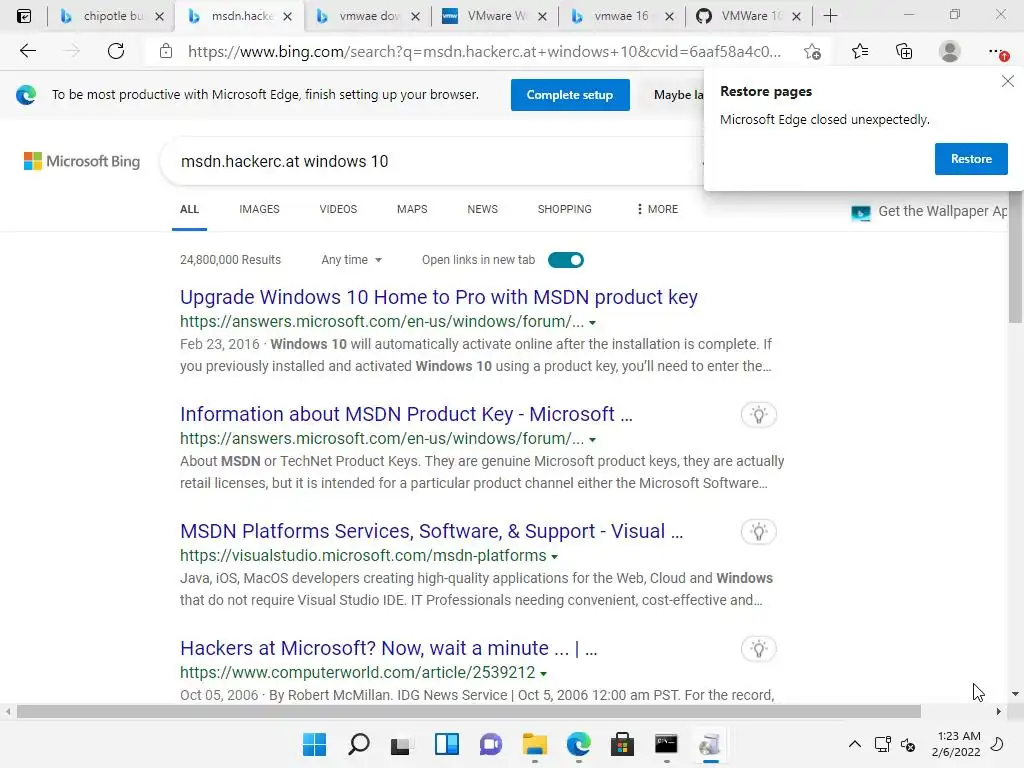The height and width of the screenshot is (768, 1024).
Task: Click lightbulb icon beside Hackers at Microsoft result
Action: 758,648
